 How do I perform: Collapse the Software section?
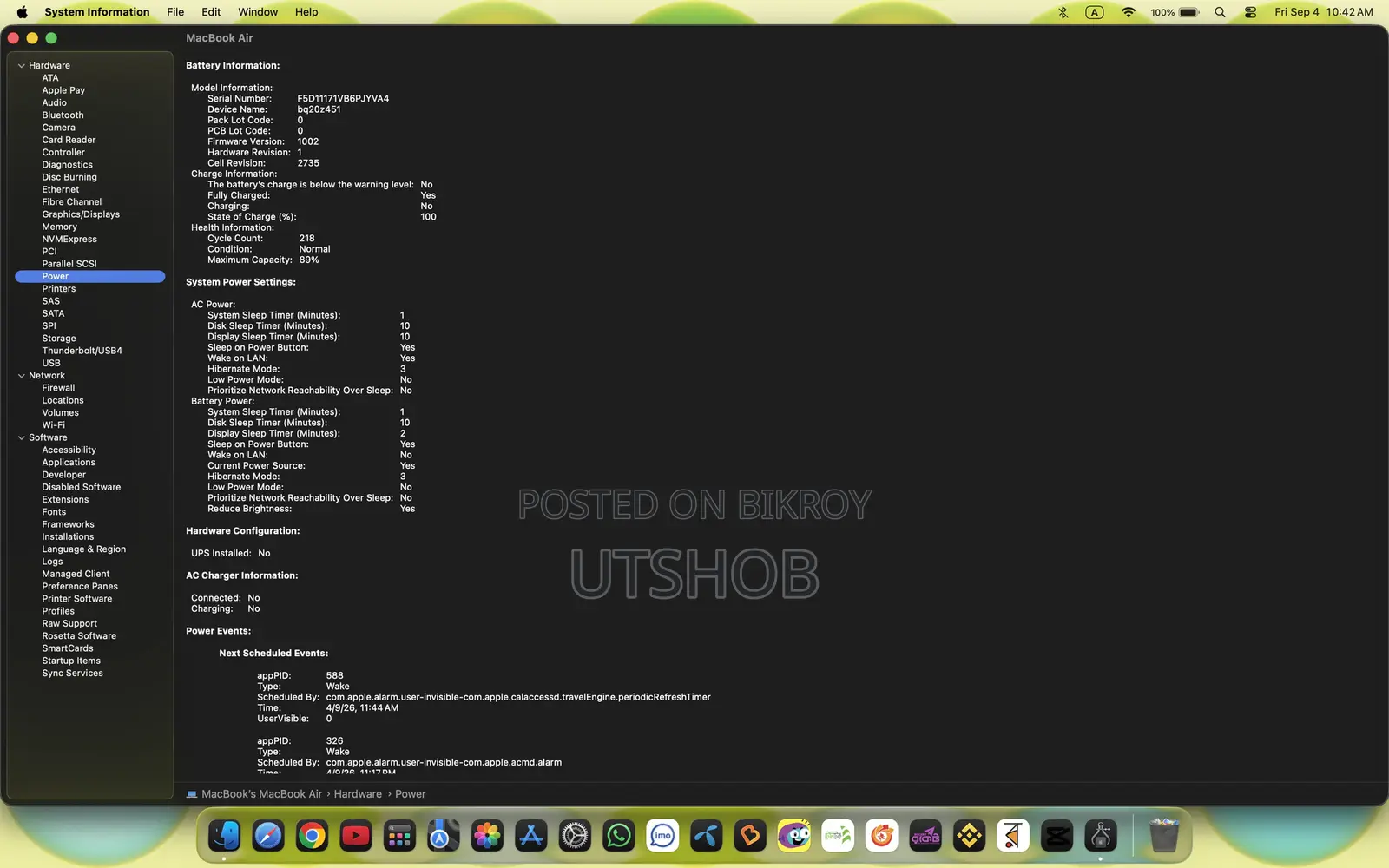click(22, 438)
